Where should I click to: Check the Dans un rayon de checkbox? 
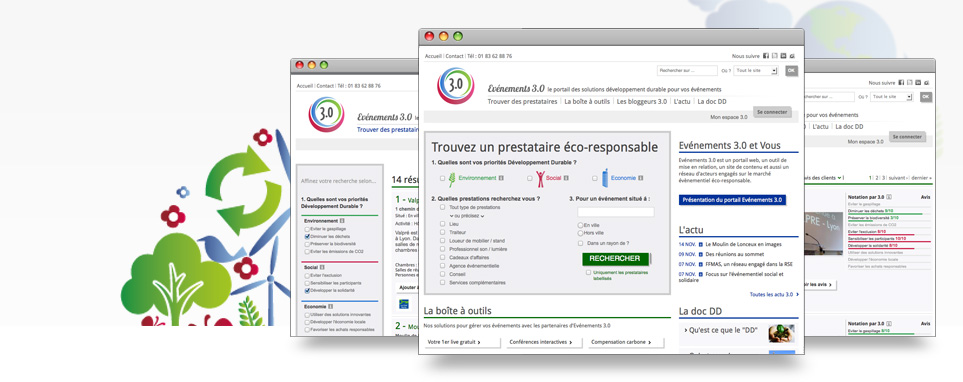[x=581, y=243]
